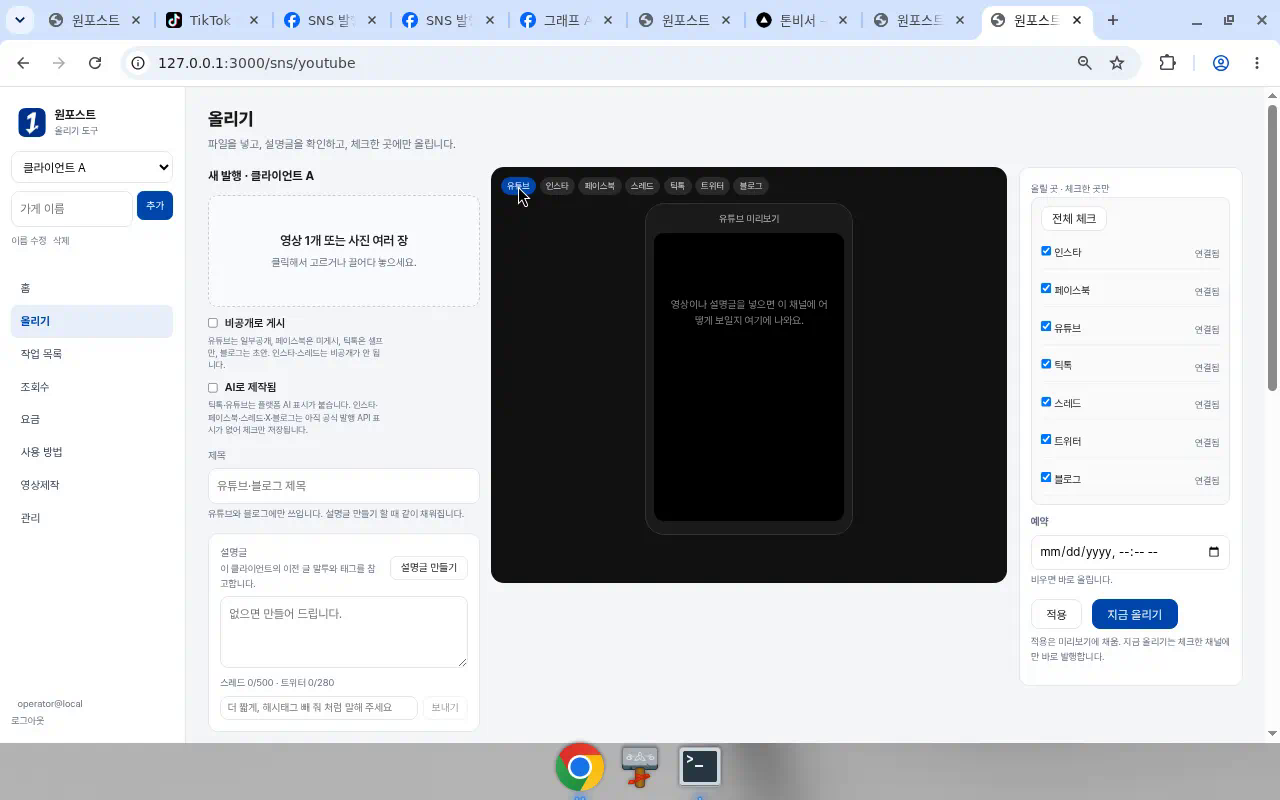
Task: Click the 설명글 textarea
Action: pos(344,632)
